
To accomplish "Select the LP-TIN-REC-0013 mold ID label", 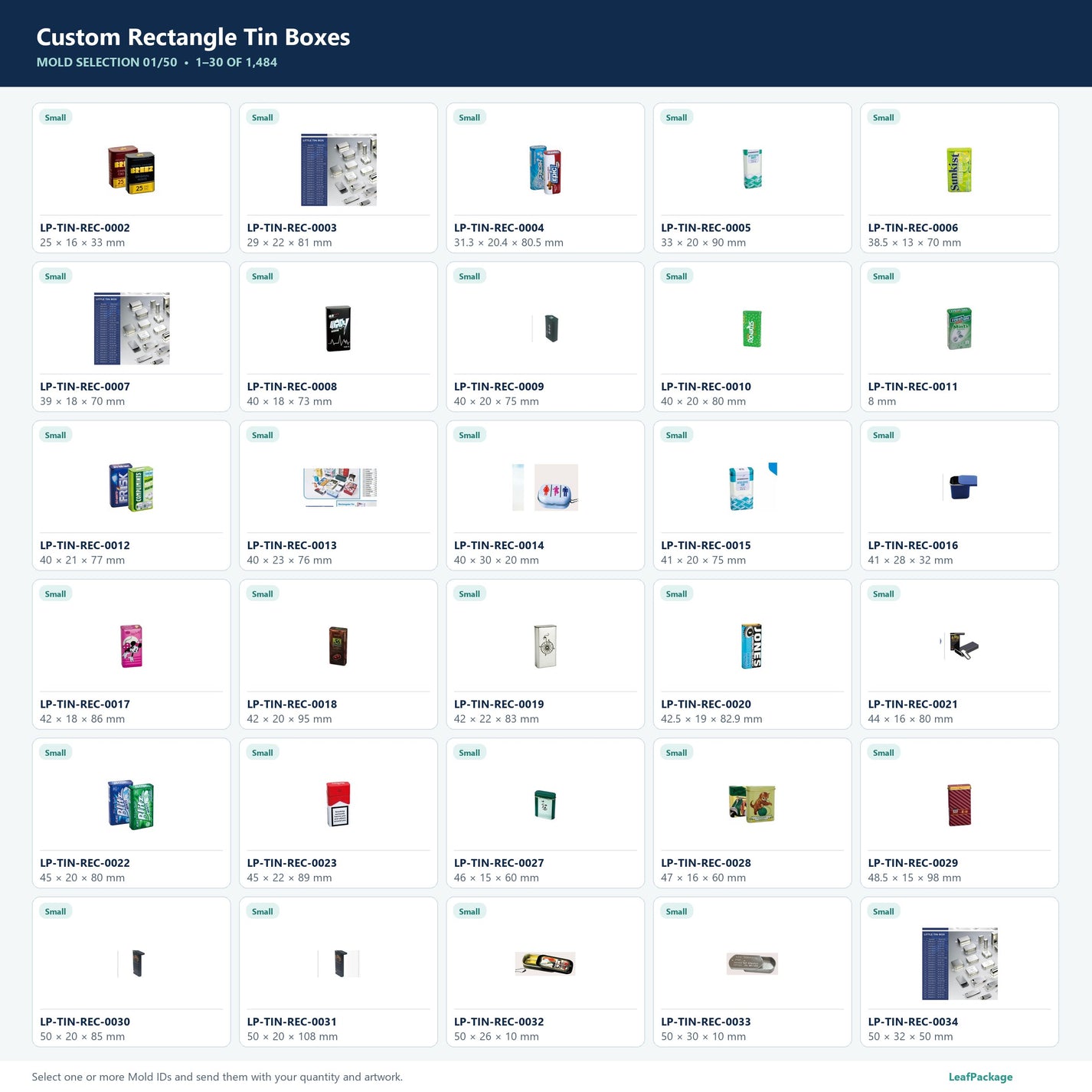I will (x=292, y=545).
